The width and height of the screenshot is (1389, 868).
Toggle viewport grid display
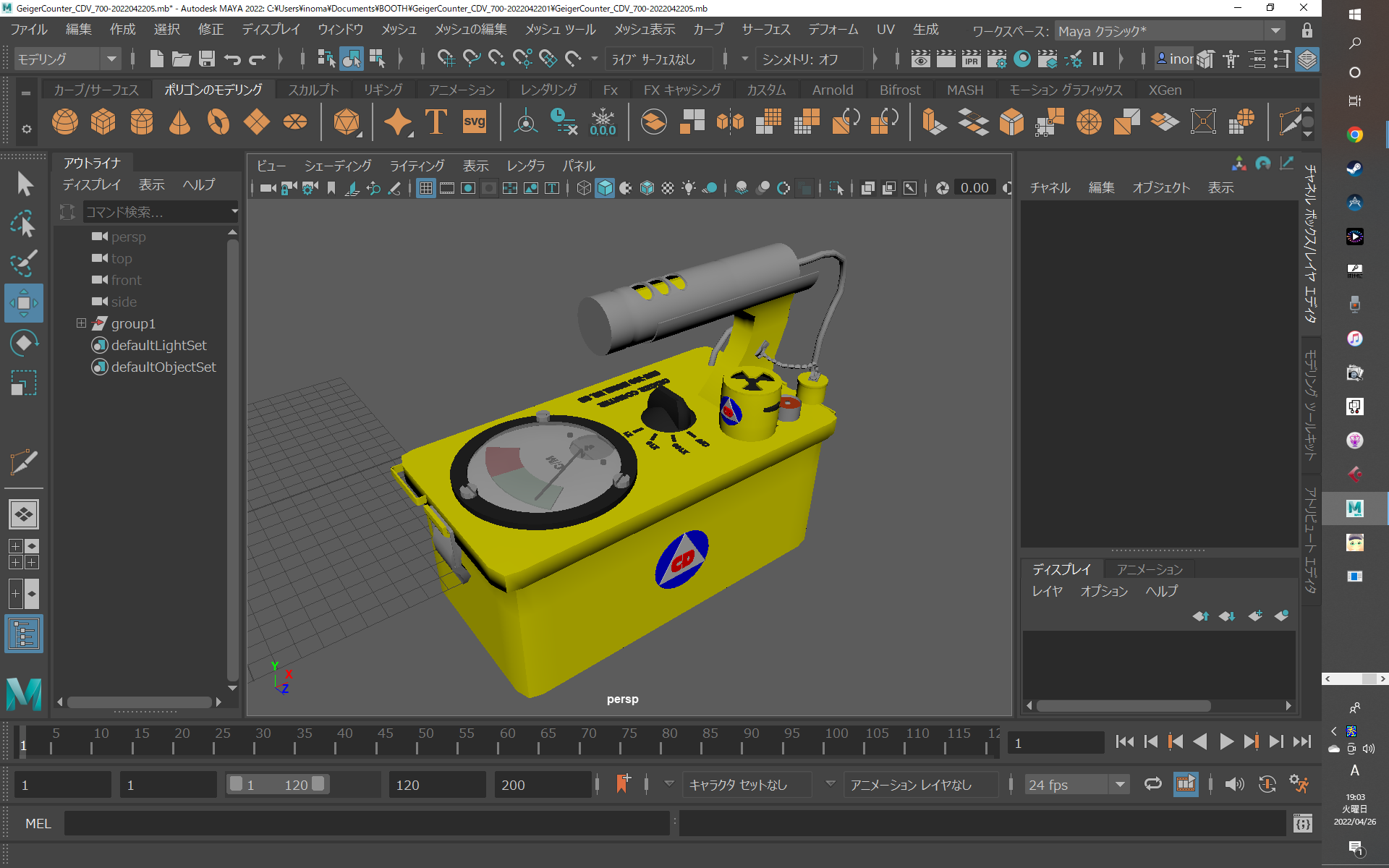(x=425, y=188)
